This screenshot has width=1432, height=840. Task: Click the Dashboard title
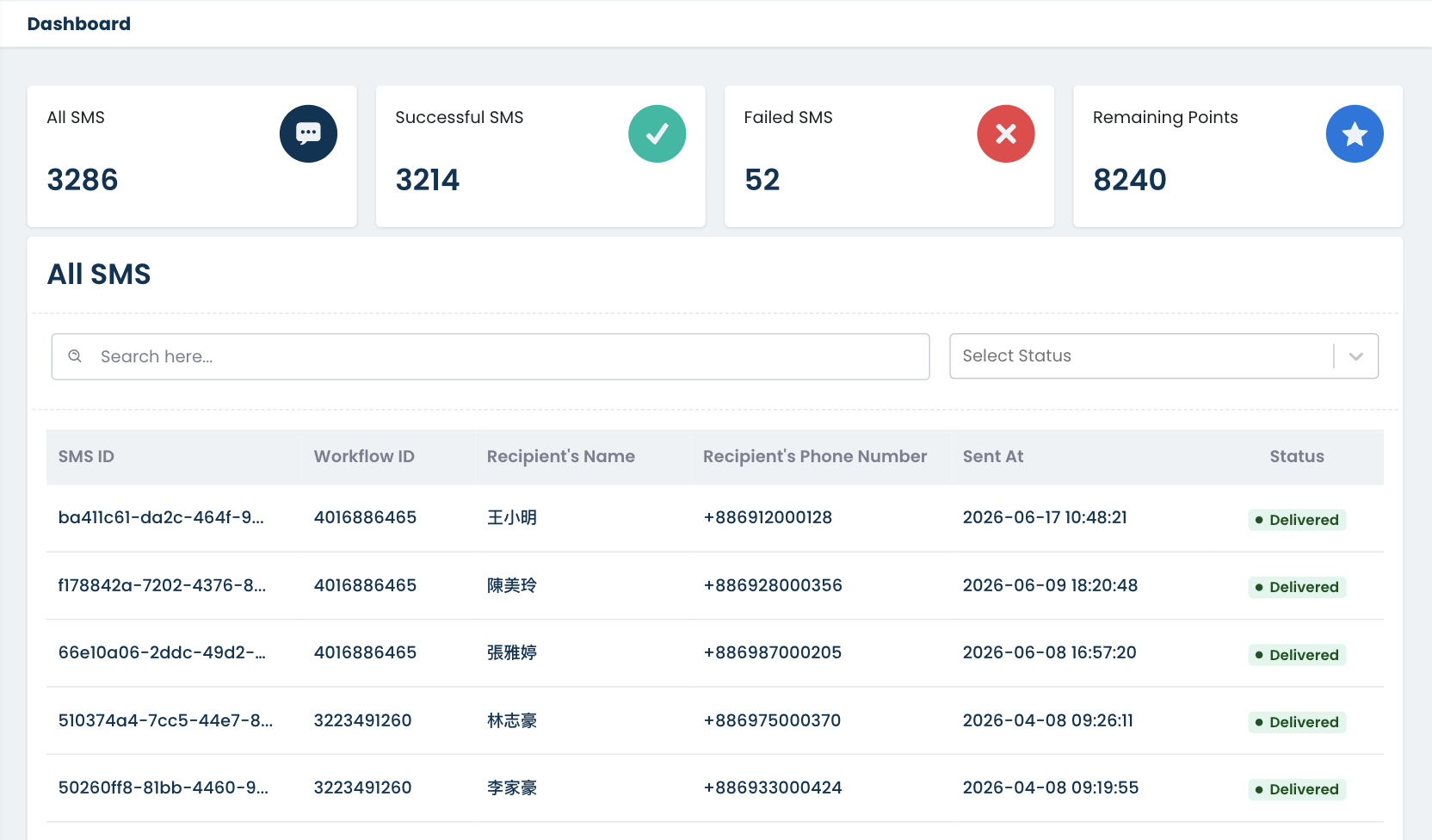tap(79, 24)
